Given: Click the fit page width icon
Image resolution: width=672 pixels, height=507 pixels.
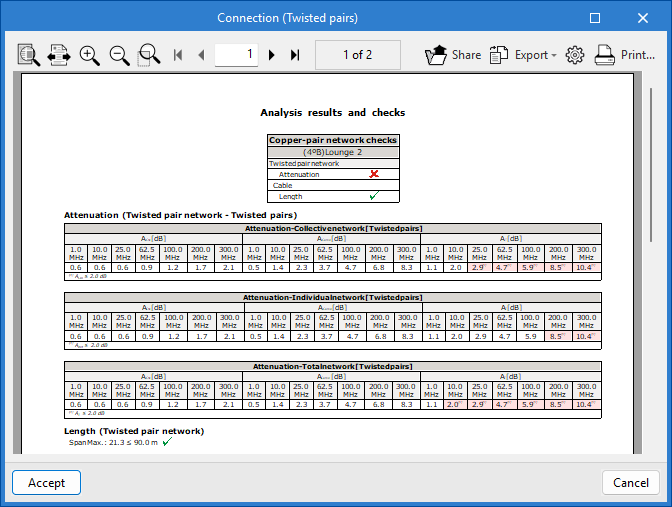Looking at the screenshot, I should [x=59, y=55].
